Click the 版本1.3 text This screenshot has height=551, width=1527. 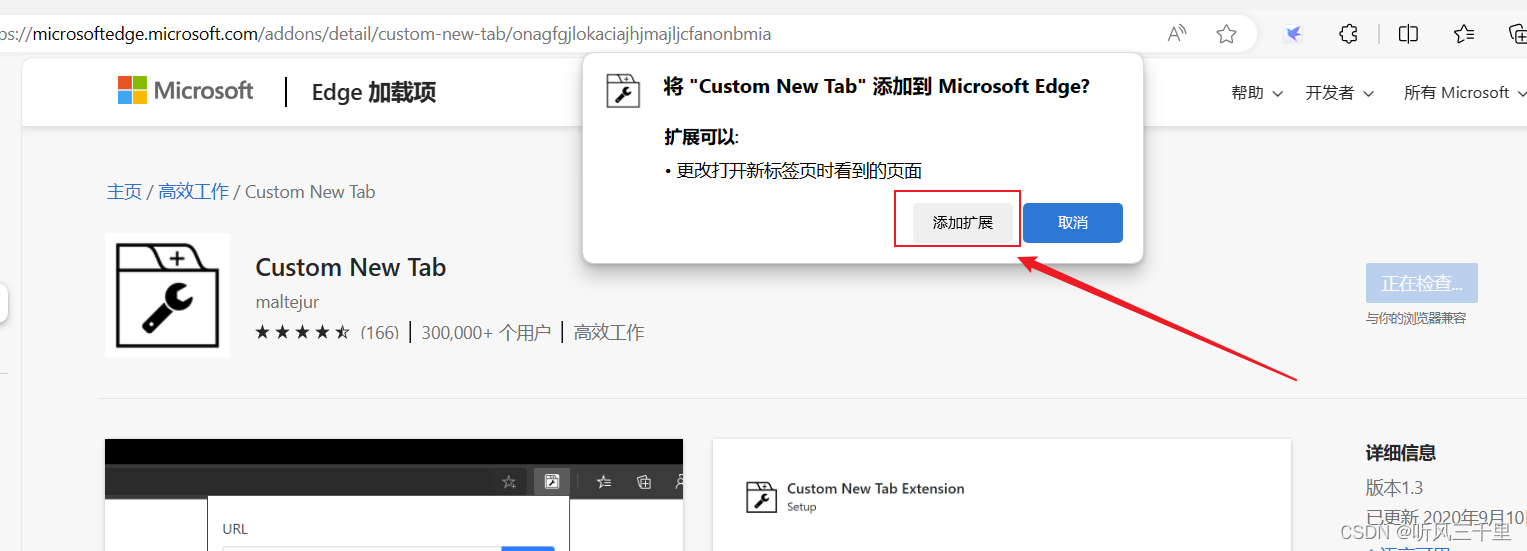tap(1394, 488)
